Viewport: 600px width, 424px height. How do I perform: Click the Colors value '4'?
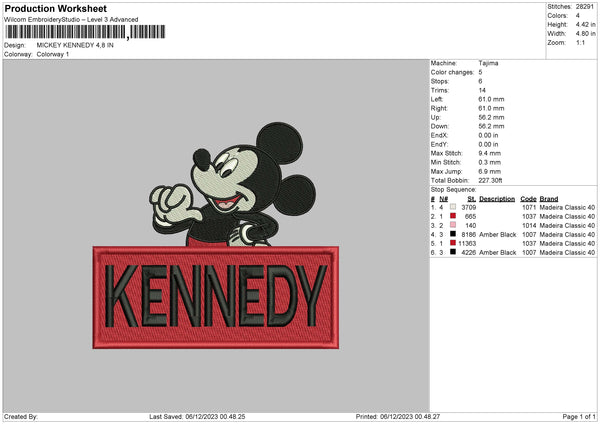pyautogui.click(x=577, y=16)
